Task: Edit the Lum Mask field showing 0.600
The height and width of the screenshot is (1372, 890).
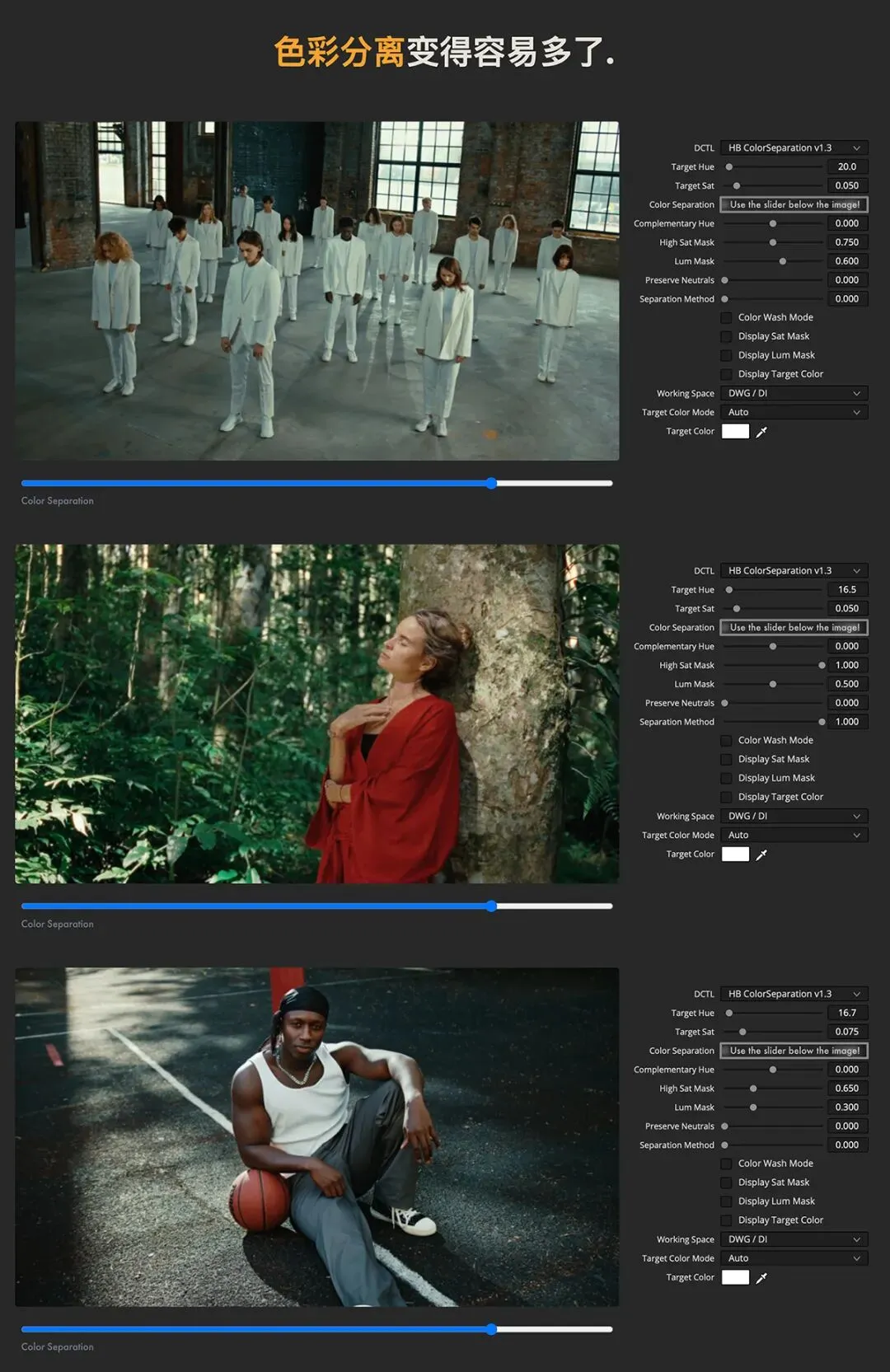Action: pyautogui.click(x=847, y=261)
